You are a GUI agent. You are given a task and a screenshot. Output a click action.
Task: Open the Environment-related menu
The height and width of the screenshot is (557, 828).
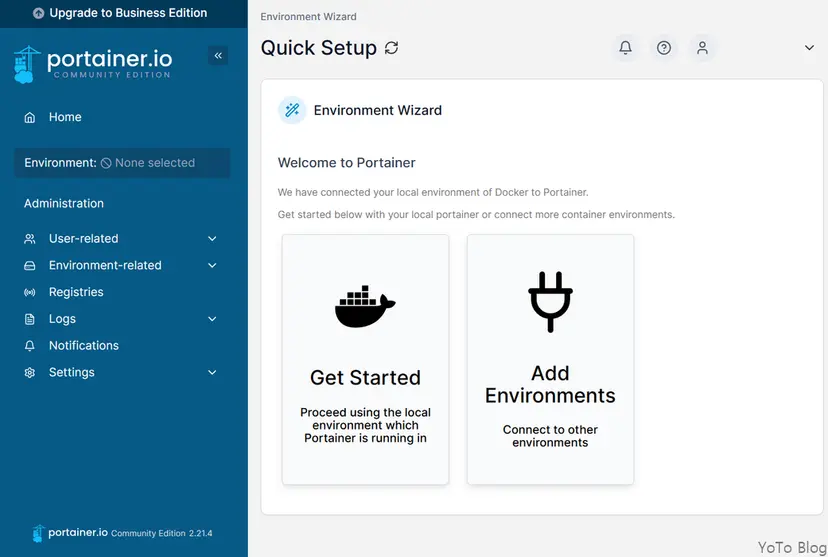(x=121, y=266)
